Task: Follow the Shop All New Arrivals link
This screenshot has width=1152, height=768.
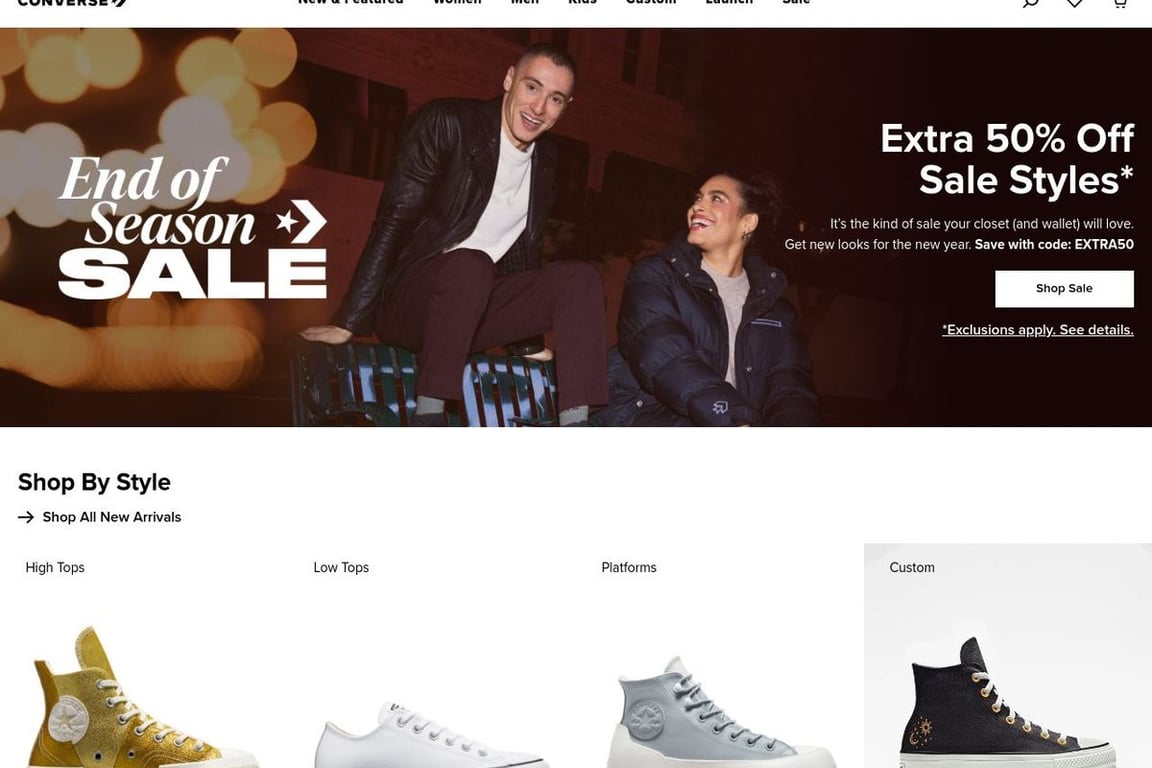Action: [x=112, y=517]
